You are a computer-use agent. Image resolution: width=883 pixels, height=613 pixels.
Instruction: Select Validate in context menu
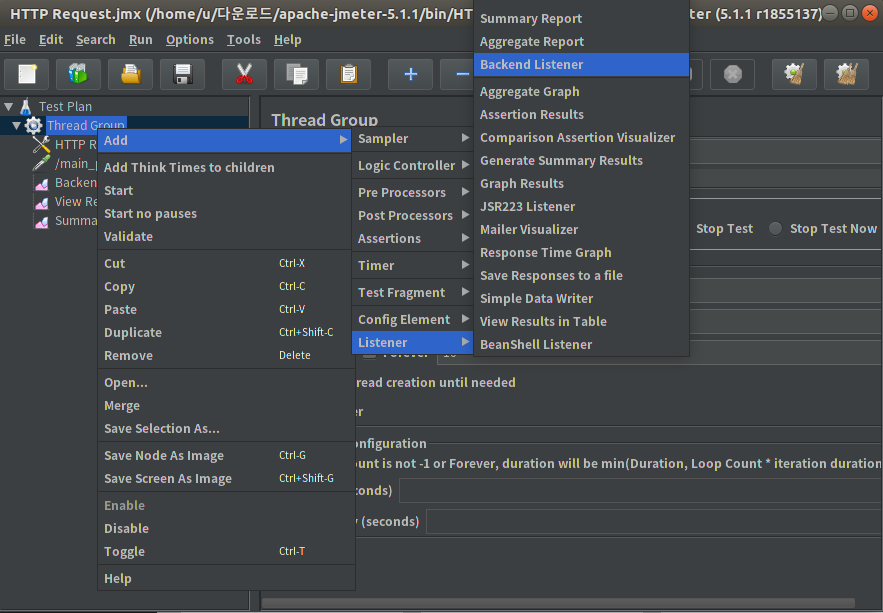[225, 237]
